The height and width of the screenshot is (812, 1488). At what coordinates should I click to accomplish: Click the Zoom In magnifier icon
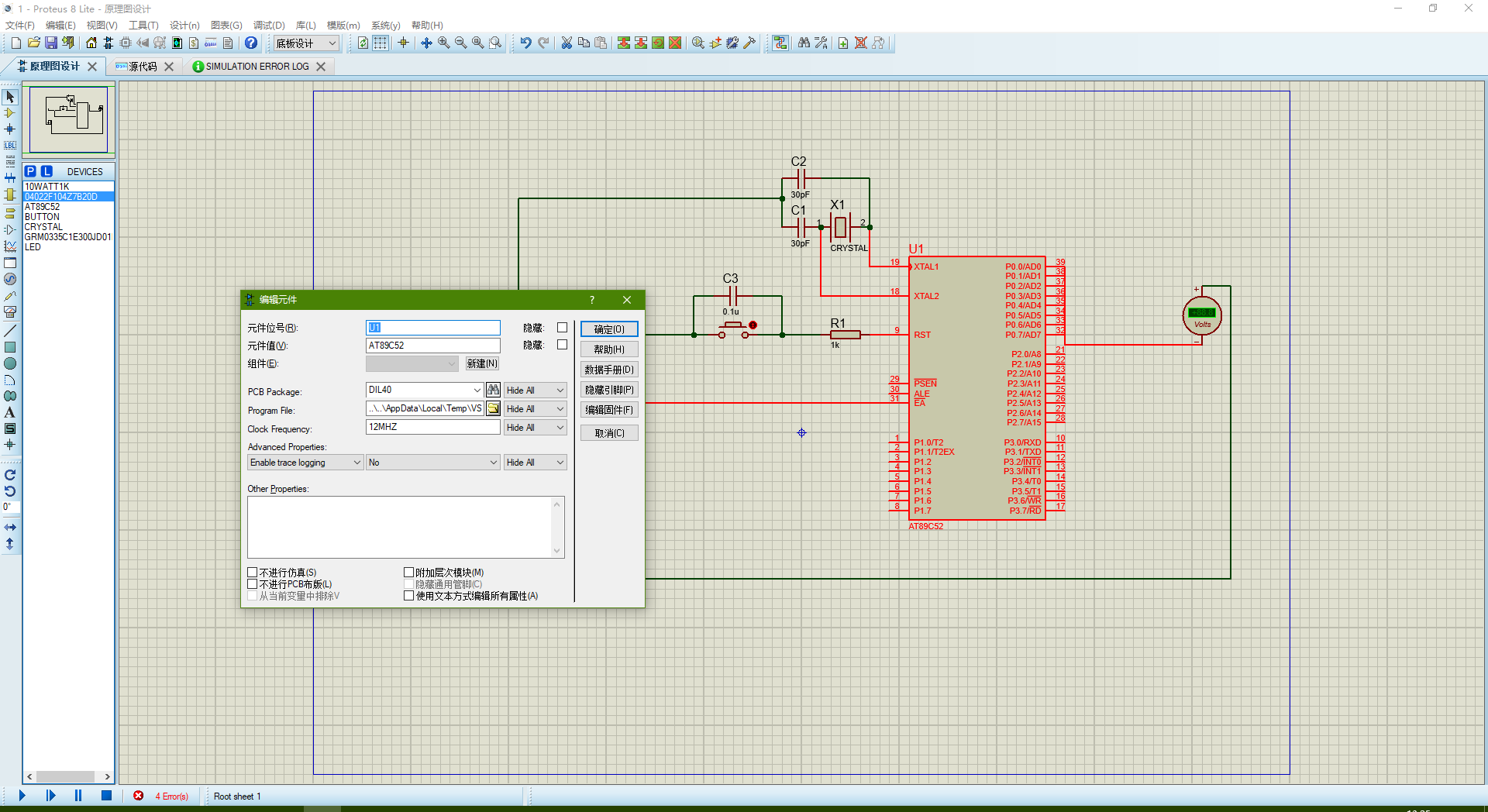pos(444,43)
